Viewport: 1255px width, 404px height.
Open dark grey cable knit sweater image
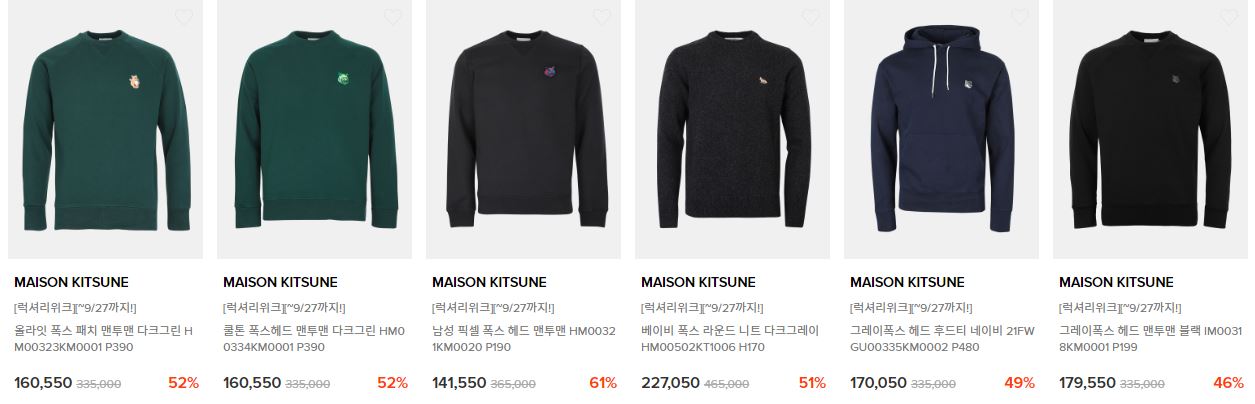tap(732, 130)
